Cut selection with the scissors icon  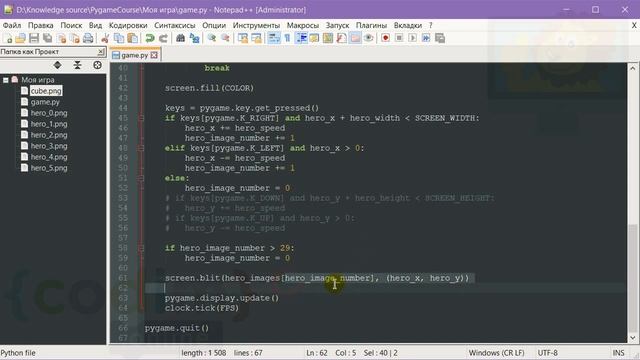(105, 38)
